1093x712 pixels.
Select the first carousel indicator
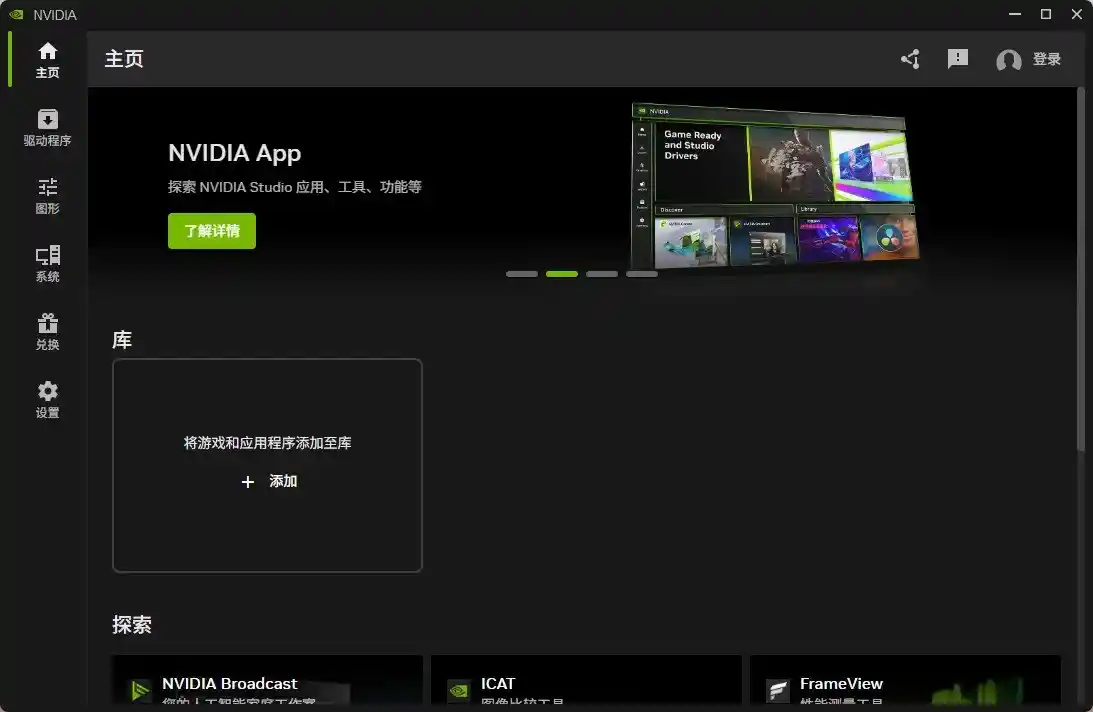522,274
